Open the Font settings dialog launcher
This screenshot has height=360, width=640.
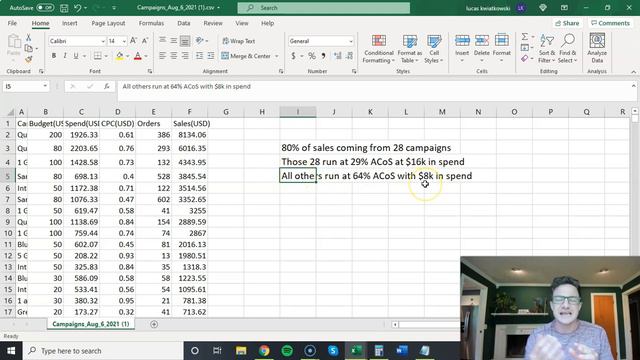[x=150, y=71]
